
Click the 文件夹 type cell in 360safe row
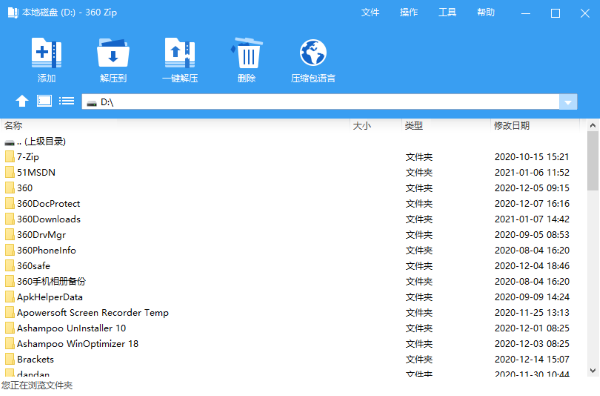[x=419, y=266]
